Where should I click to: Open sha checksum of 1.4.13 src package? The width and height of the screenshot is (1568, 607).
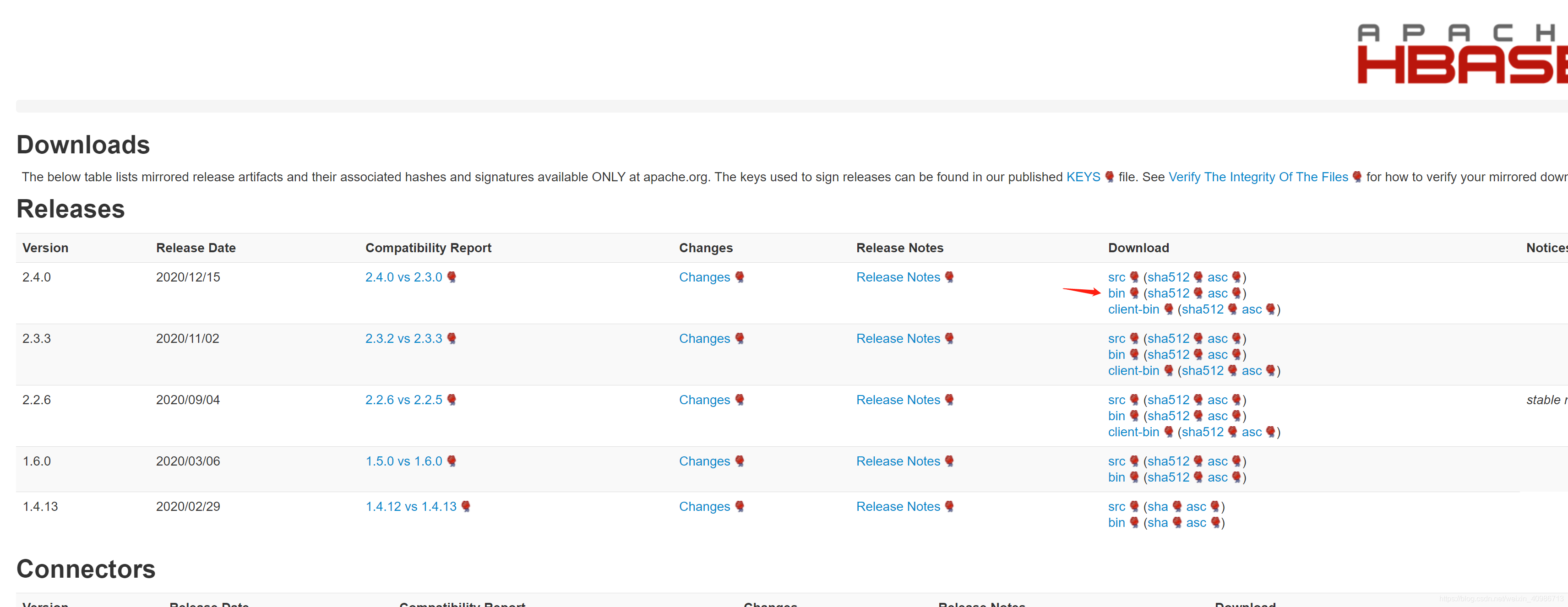point(1158,507)
